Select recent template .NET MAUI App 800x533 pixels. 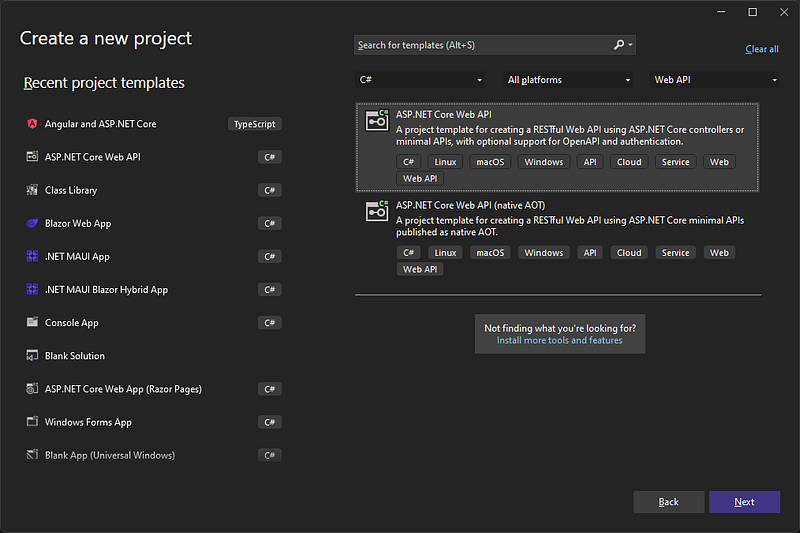click(153, 257)
